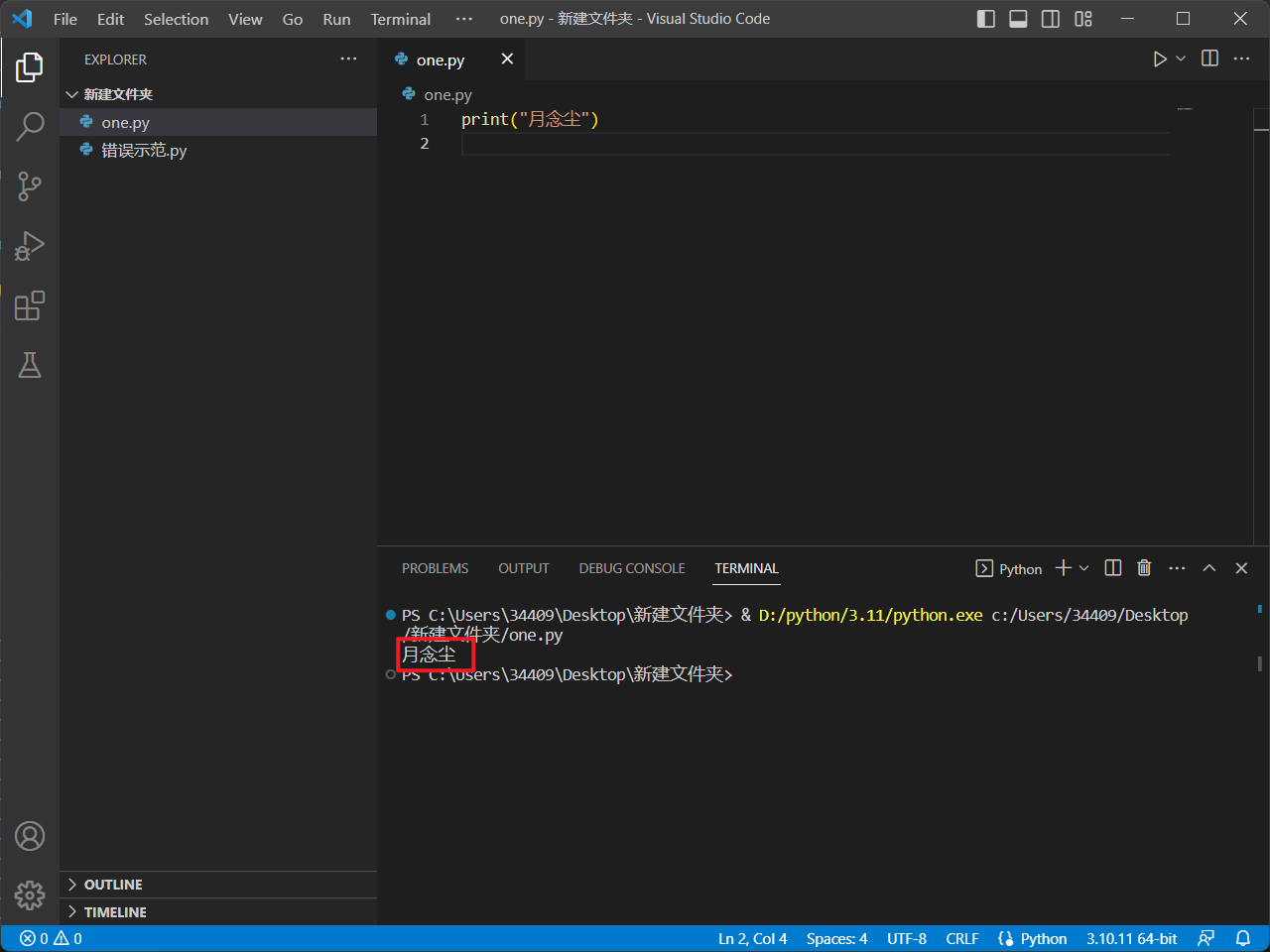Run the Python file with play button
The height and width of the screenshot is (952, 1270).
pos(1159,59)
